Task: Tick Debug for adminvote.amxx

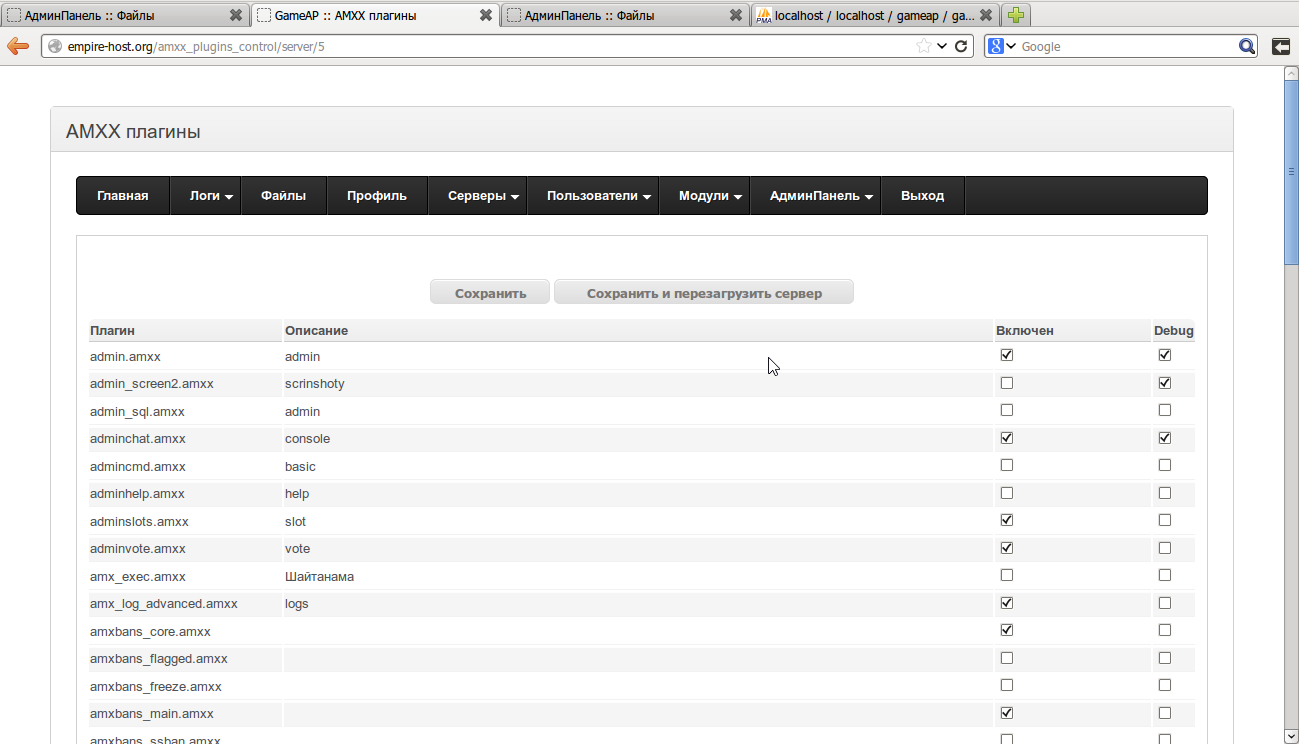Action: click(x=1165, y=548)
